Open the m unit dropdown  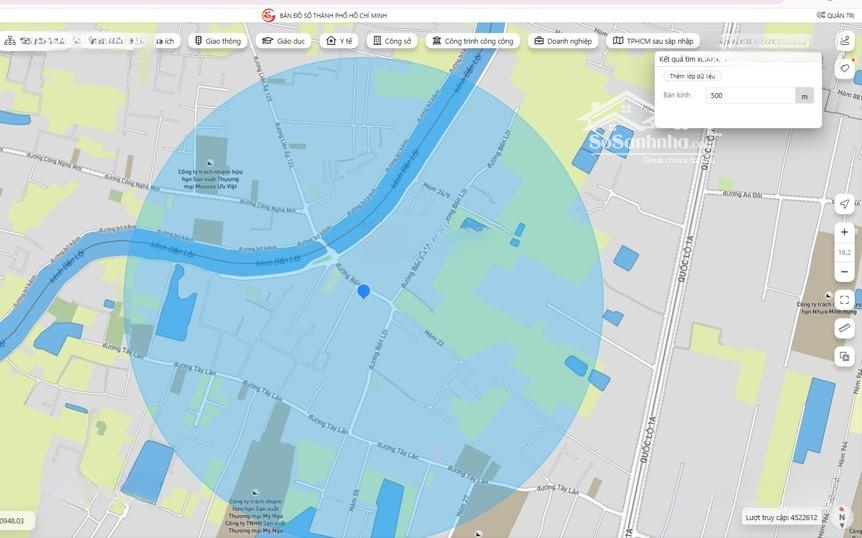coord(803,96)
